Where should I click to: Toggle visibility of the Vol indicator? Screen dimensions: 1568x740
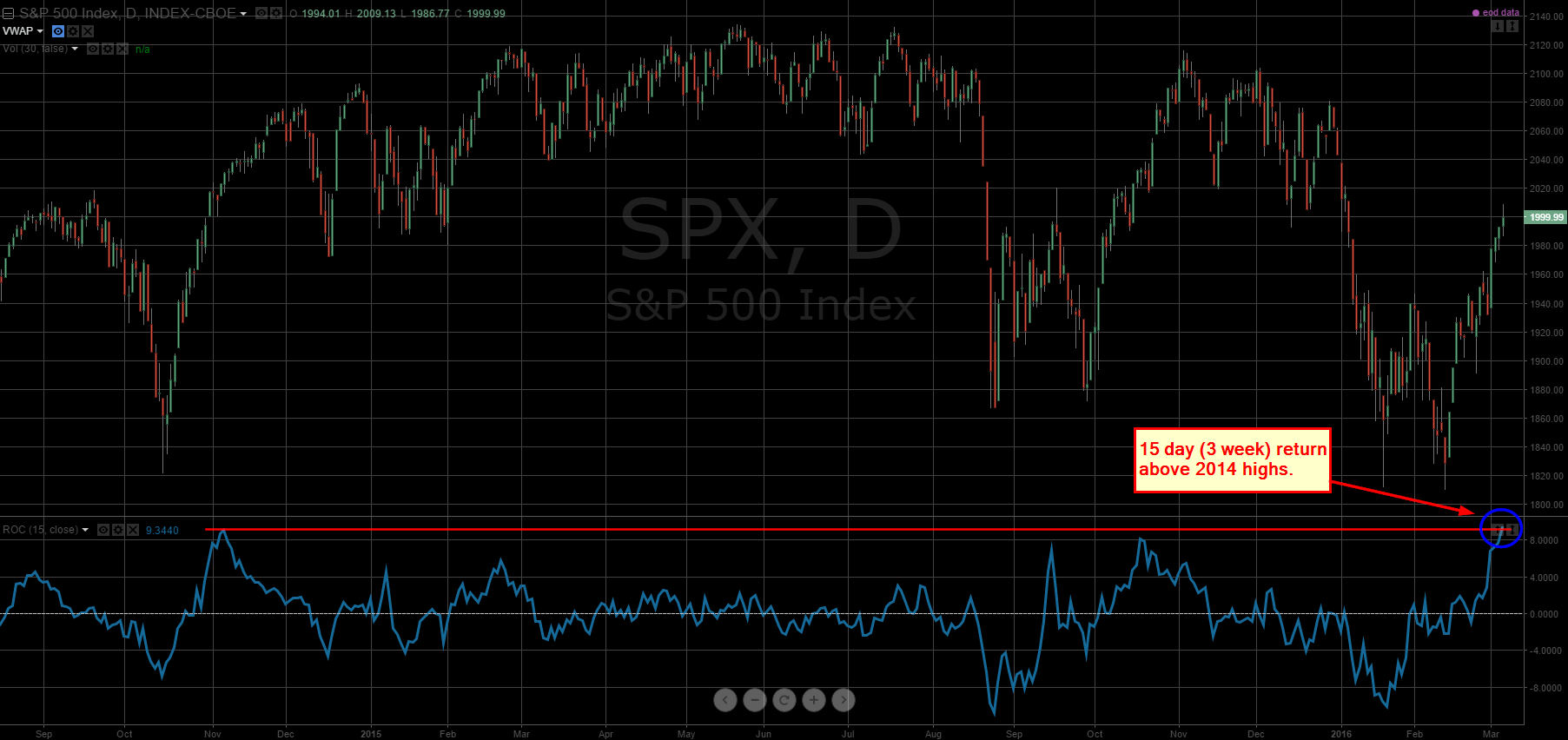[x=93, y=49]
